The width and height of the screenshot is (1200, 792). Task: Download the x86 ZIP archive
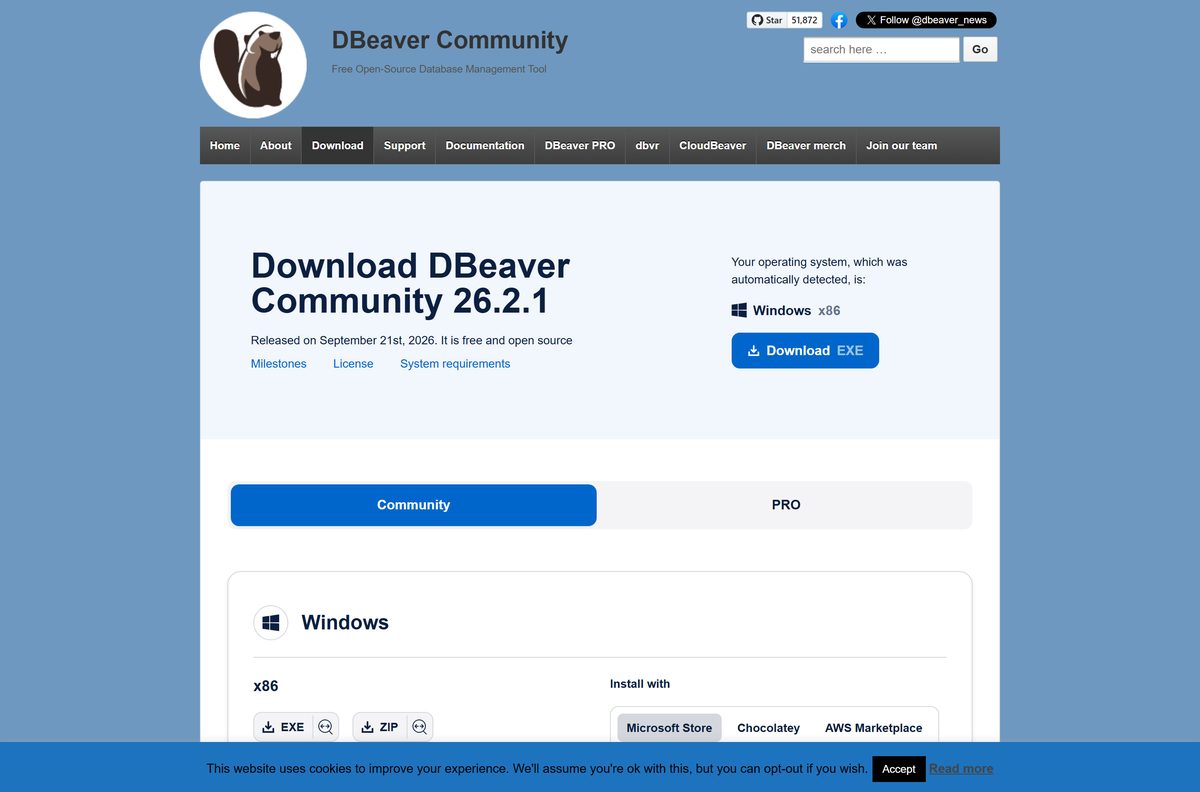(x=379, y=727)
